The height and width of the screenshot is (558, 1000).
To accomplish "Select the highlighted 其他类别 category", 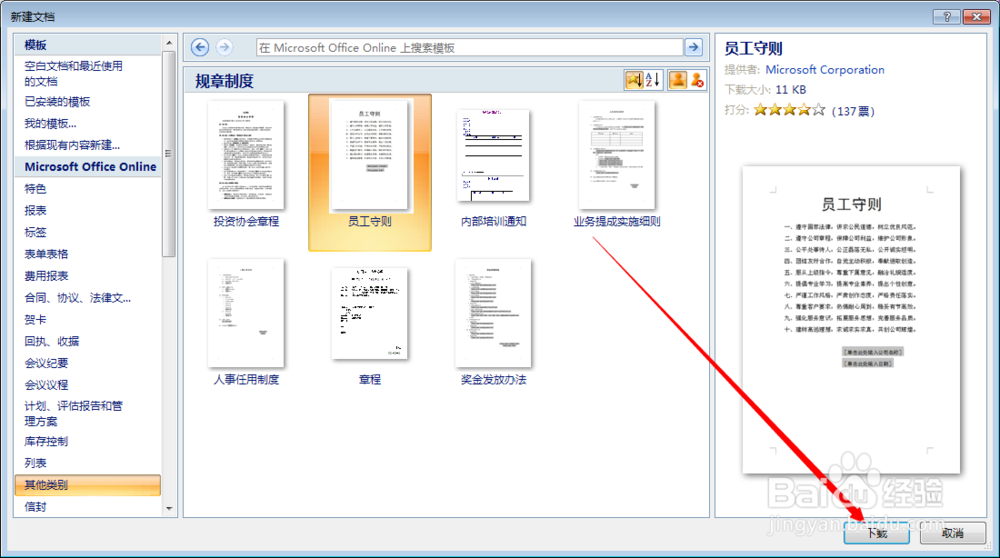I will click(87, 485).
